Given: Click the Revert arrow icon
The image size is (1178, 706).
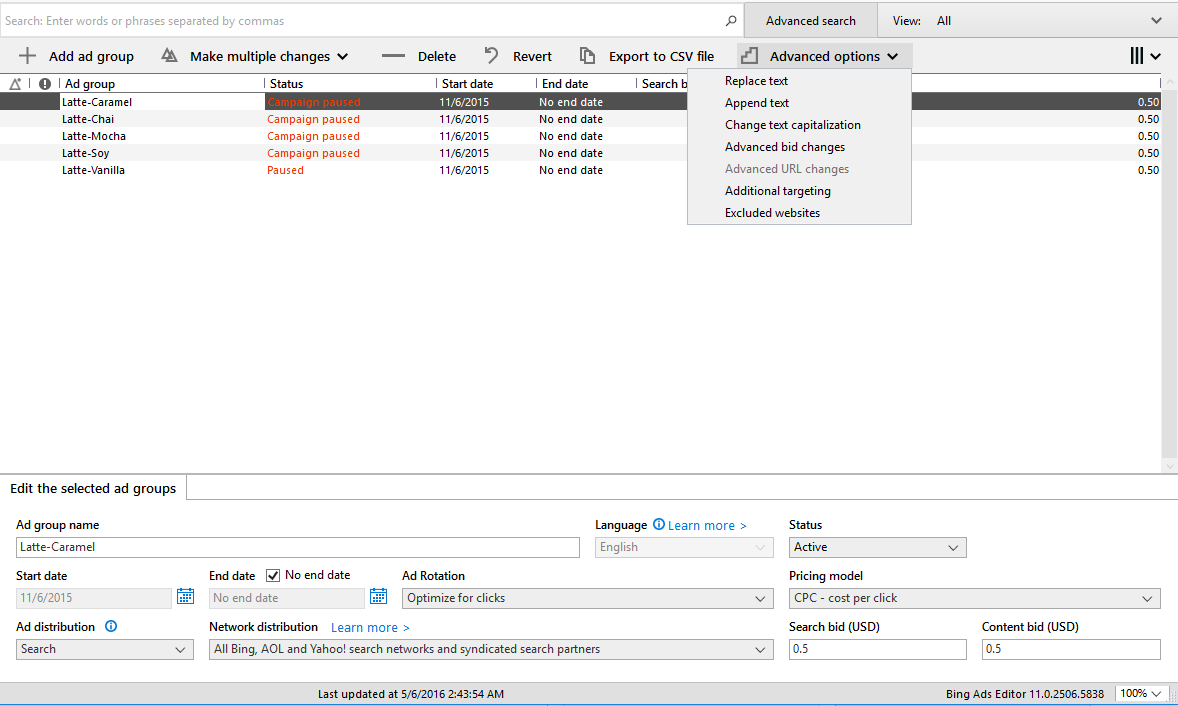Looking at the screenshot, I should [491, 56].
